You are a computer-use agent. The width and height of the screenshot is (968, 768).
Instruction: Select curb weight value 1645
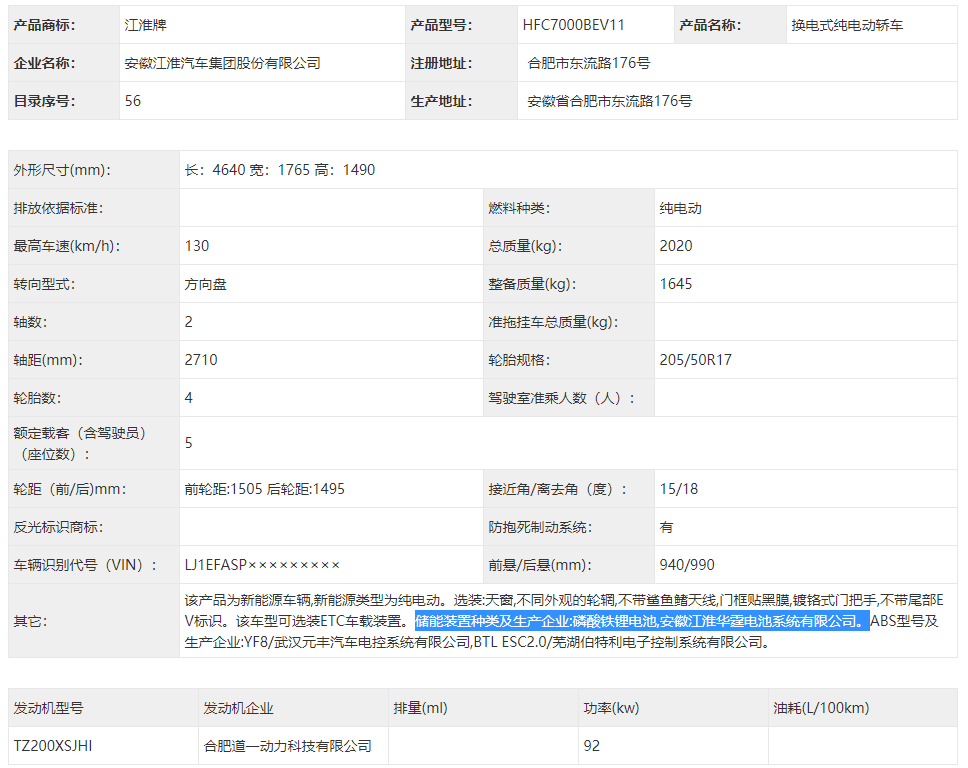click(x=676, y=284)
